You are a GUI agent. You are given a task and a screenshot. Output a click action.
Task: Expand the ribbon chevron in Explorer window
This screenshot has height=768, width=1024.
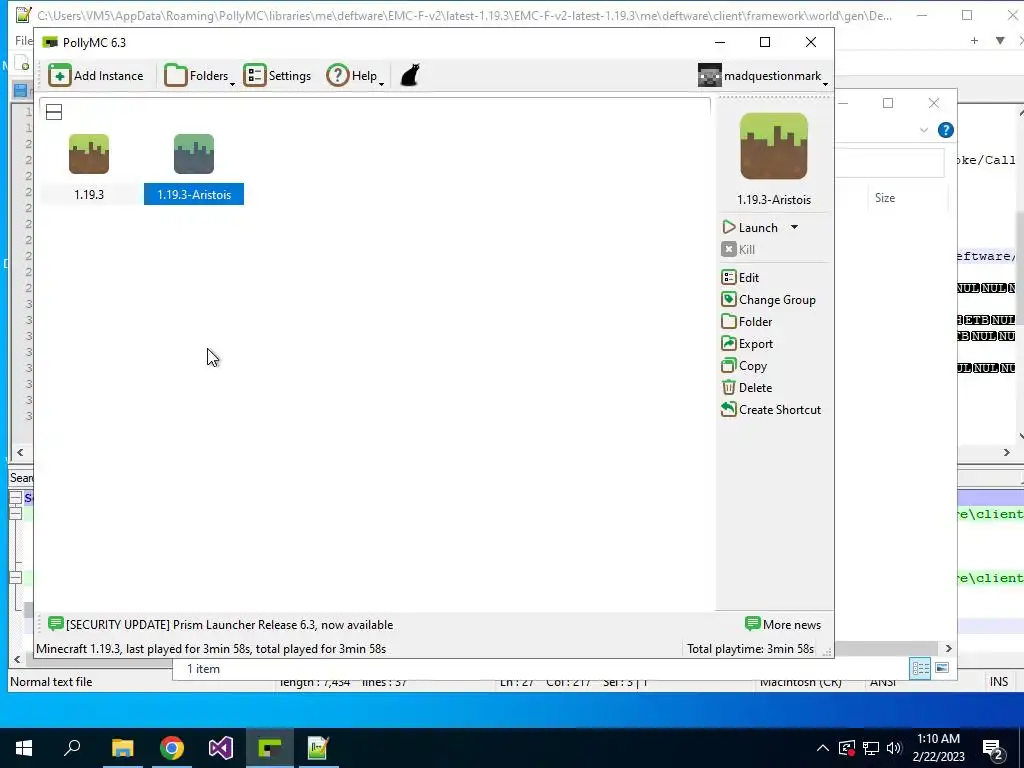[923, 130]
